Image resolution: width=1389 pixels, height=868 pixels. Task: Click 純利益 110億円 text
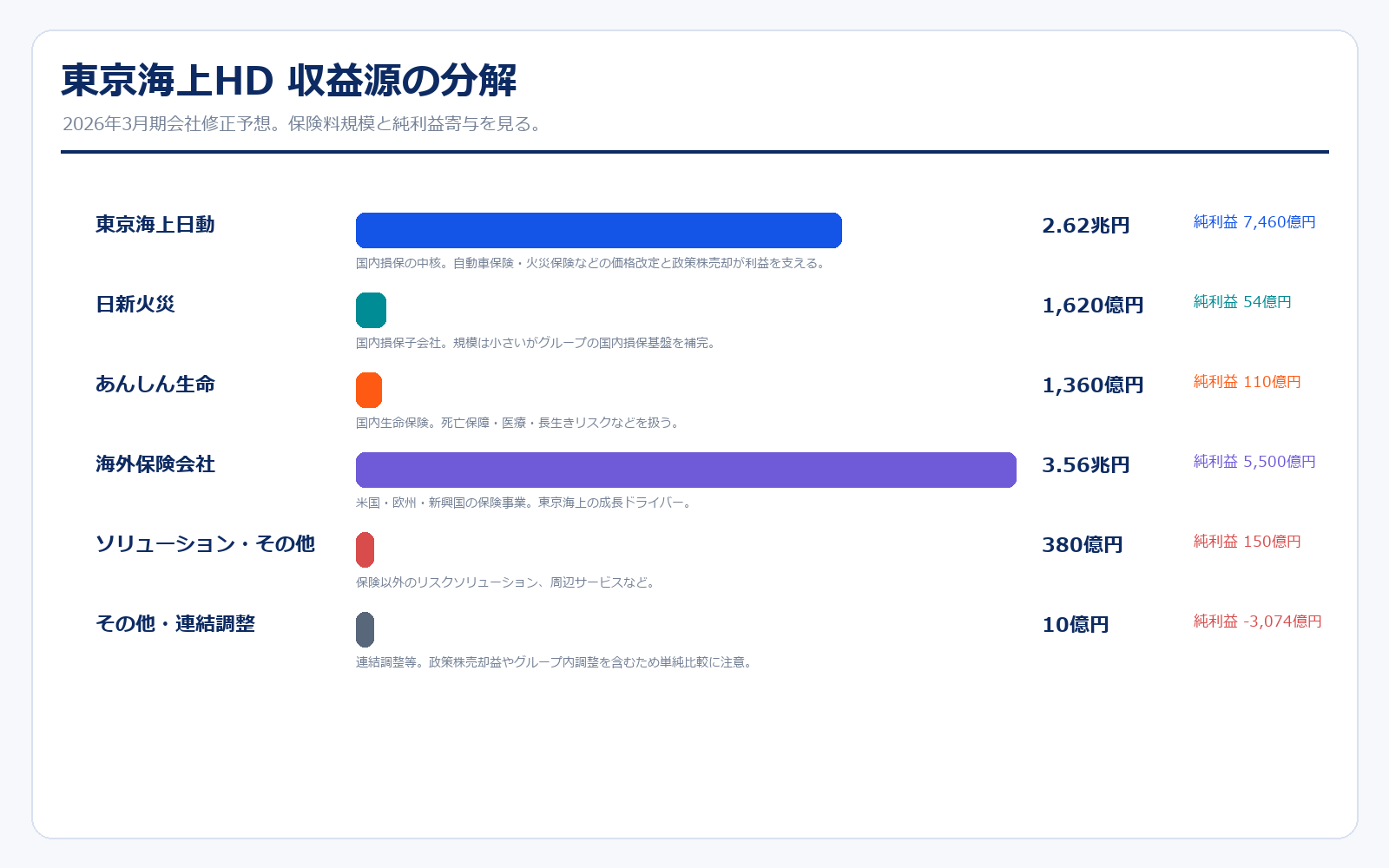pos(1247,382)
